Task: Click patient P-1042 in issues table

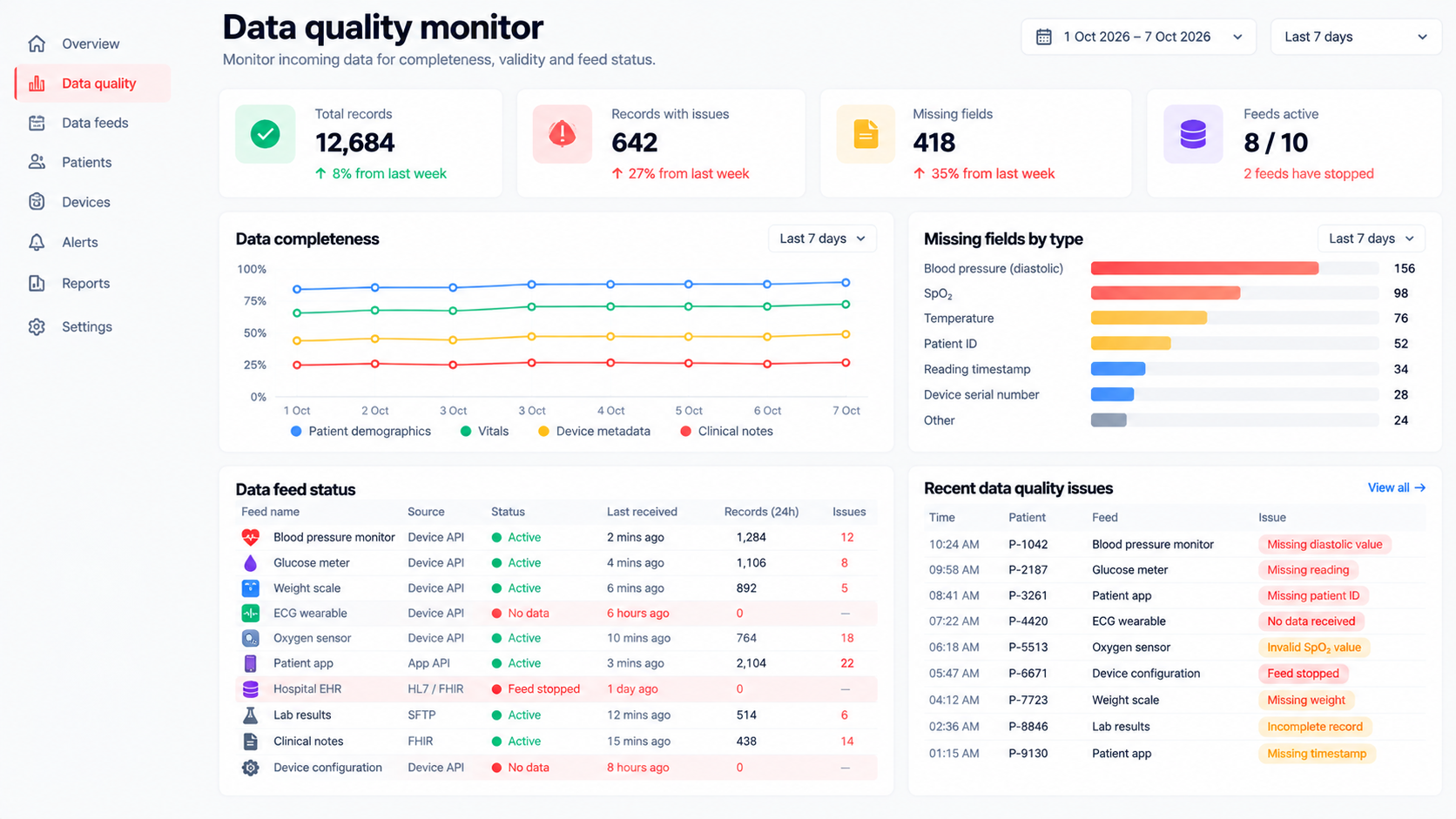Action: (x=1028, y=544)
